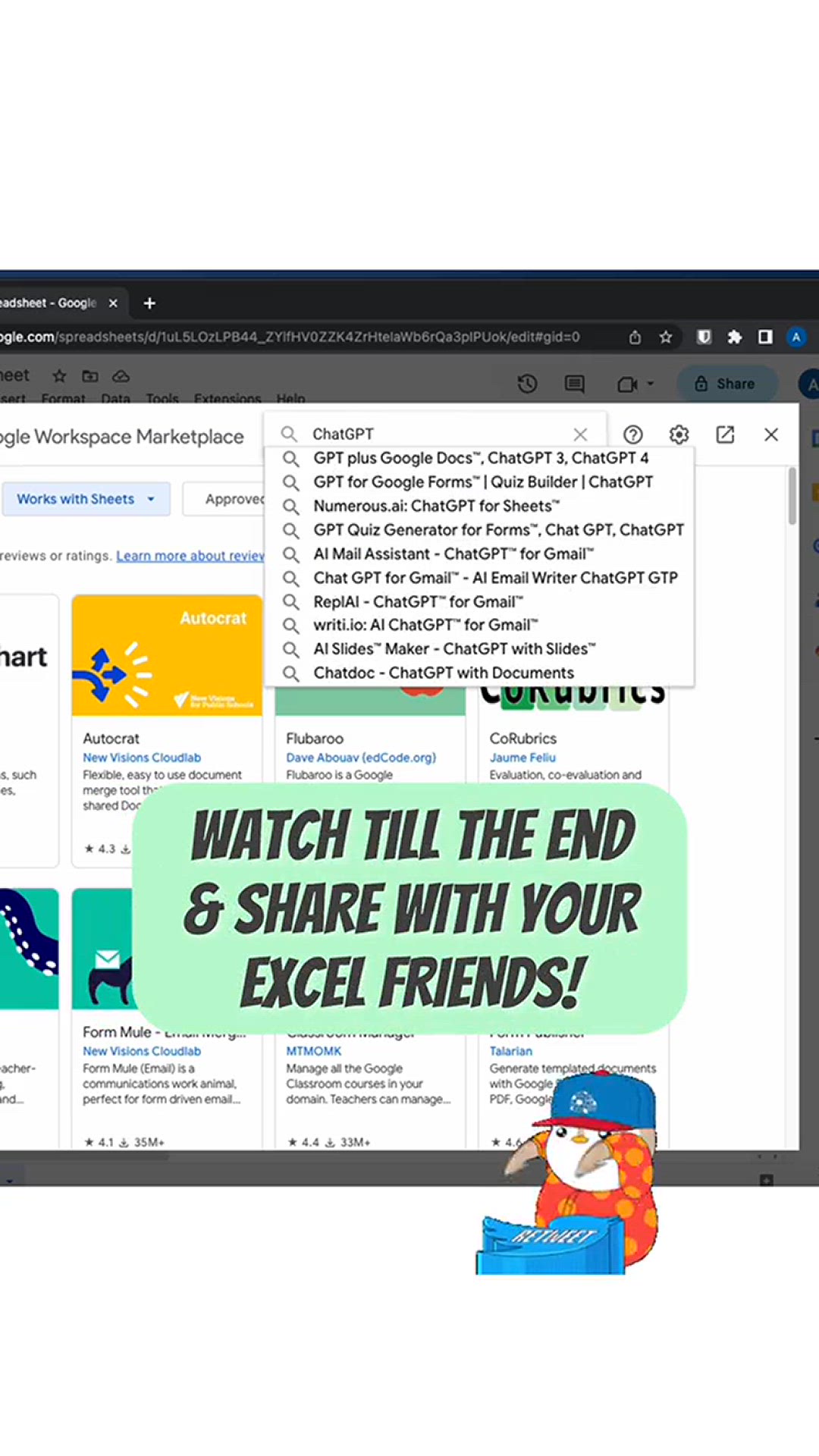Start a meeting with camera icon
Image resolution: width=819 pixels, height=1456 pixels.
click(x=626, y=384)
